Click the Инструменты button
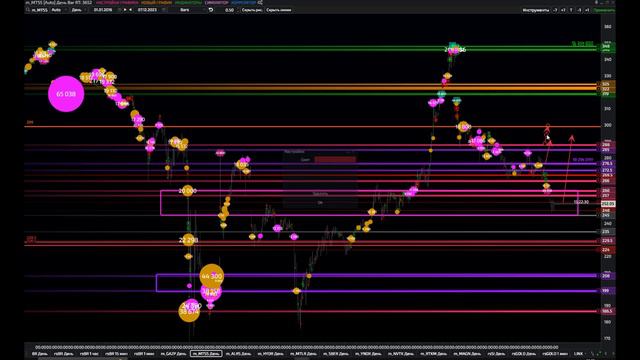Image resolution: width=640 pixels, height=360 pixels. click(x=536, y=10)
